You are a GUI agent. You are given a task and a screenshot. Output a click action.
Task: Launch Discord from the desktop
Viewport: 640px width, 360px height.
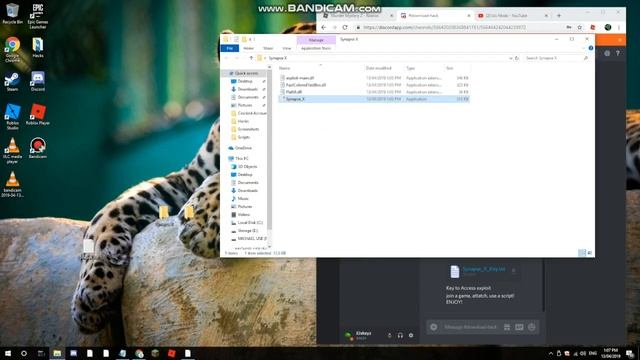[x=38, y=81]
